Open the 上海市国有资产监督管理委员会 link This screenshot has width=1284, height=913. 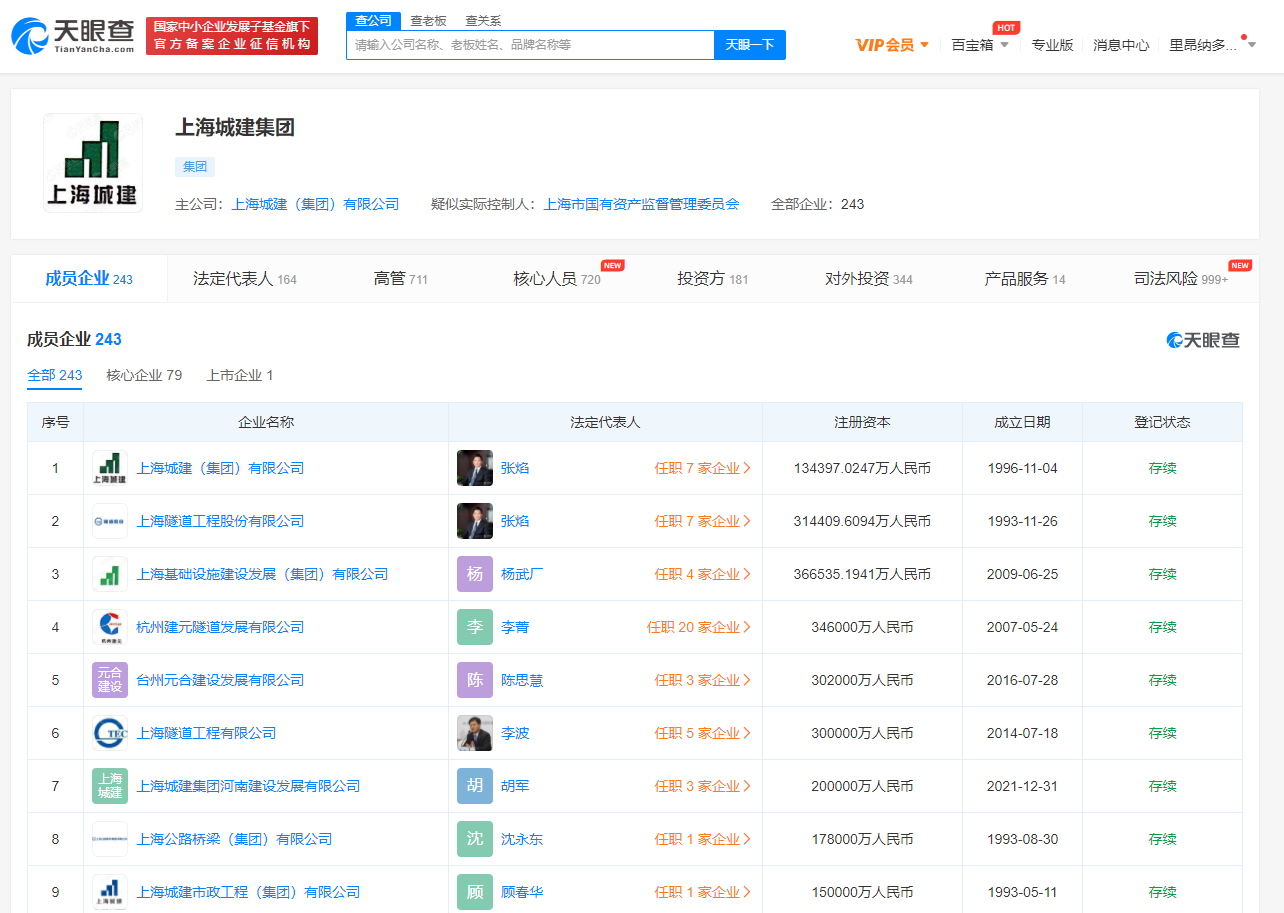pos(641,204)
